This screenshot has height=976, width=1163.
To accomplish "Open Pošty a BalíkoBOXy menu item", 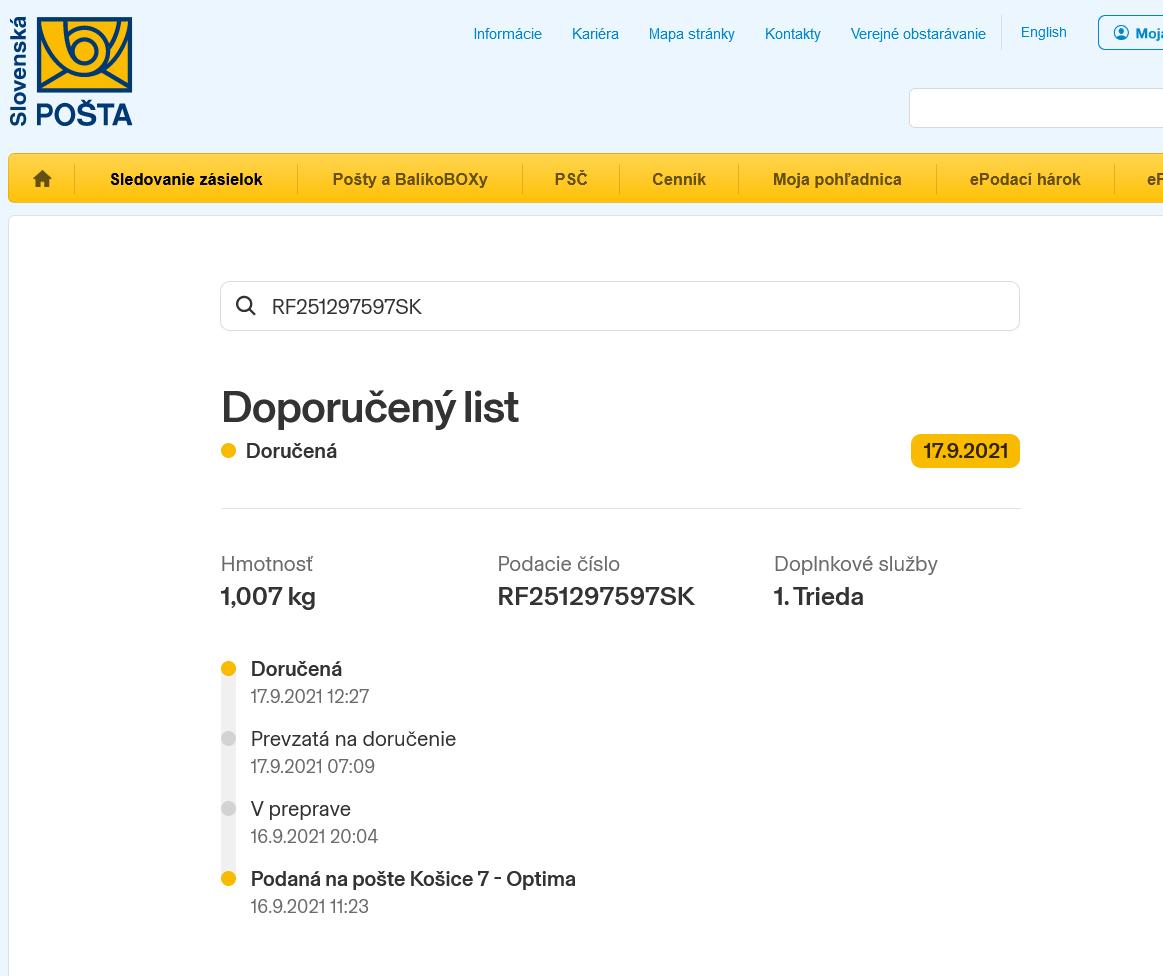I will (410, 179).
